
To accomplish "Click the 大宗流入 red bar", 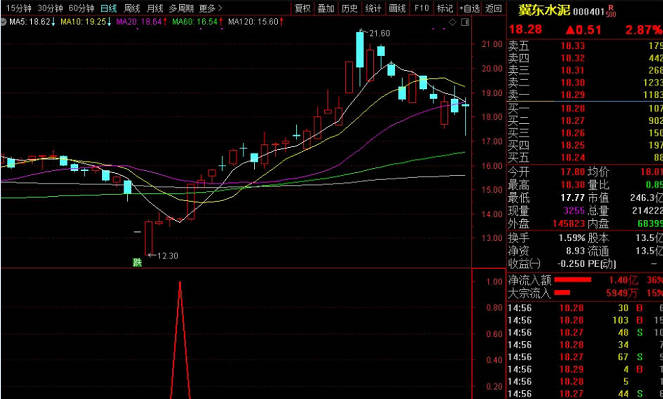I will point(562,292).
